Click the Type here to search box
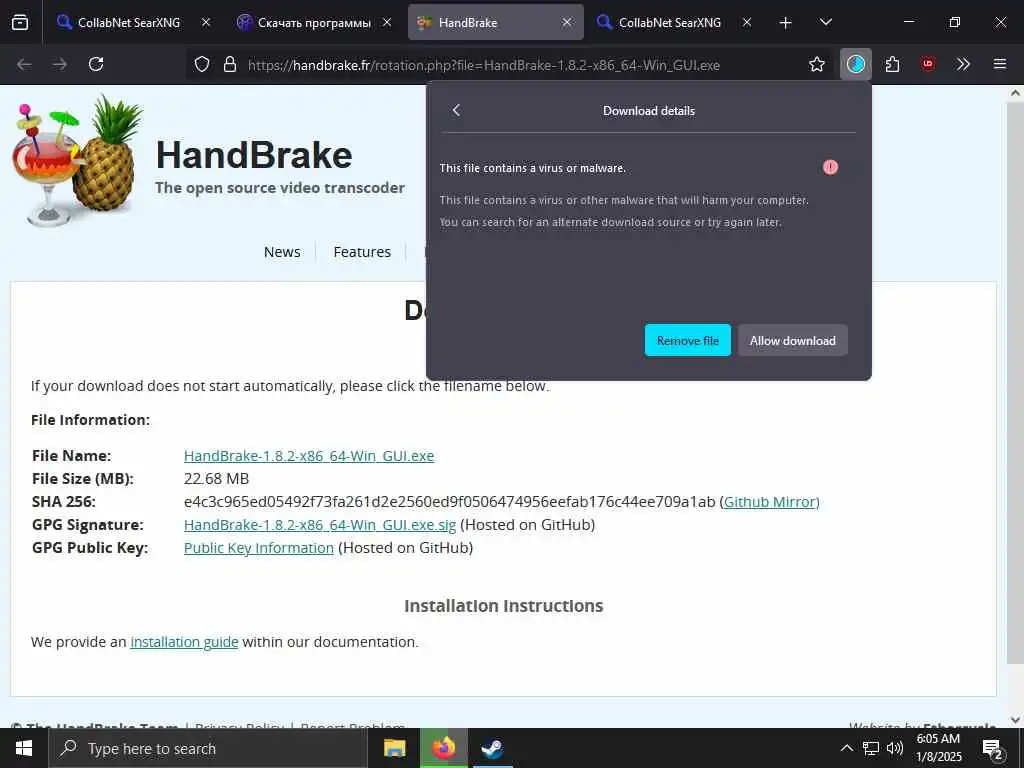This screenshot has width=1024, height=768. [x=208, y=748]
